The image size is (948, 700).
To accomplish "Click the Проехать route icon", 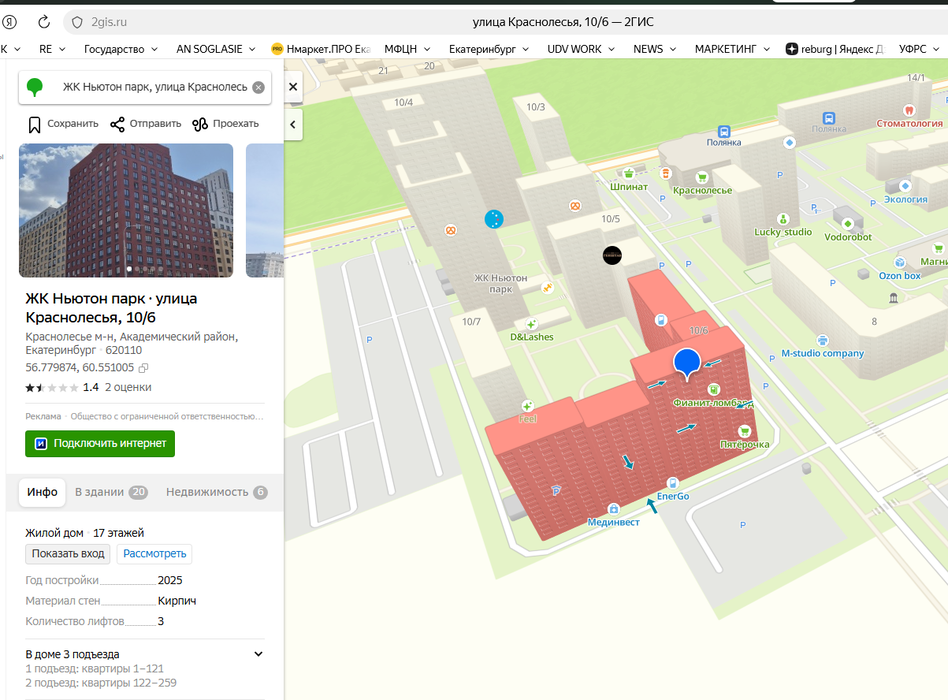I will point(200,124).
